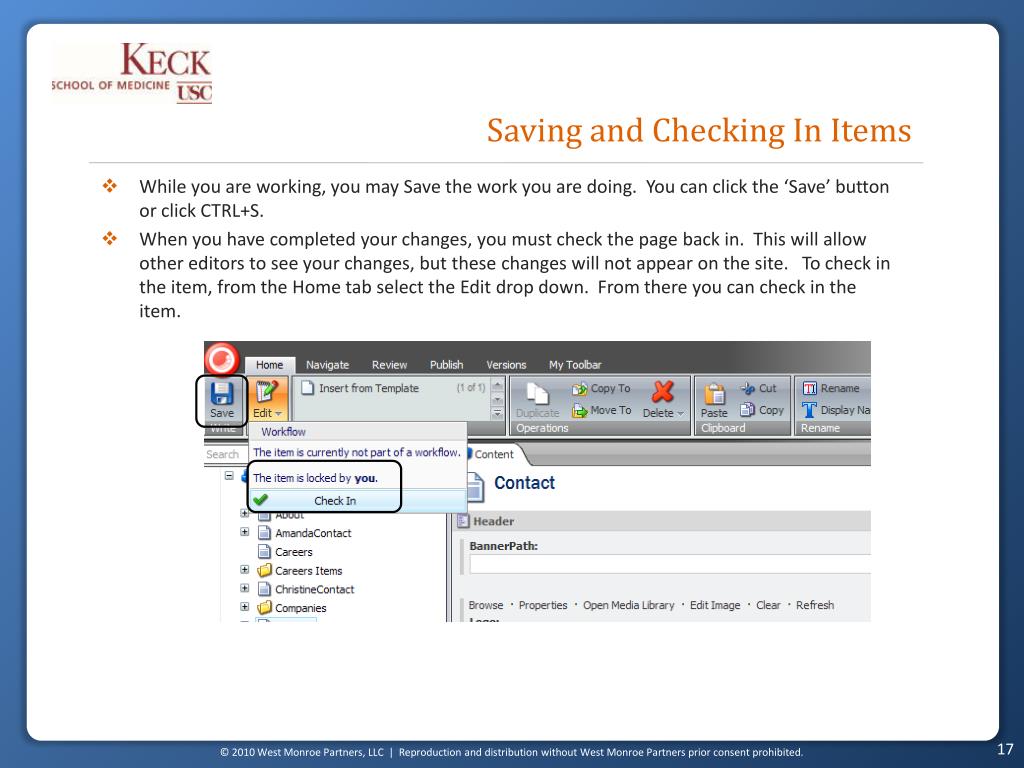Click the Companies folder icon
The height and width of the screenshot is (768, 1024).
[264, 608]
